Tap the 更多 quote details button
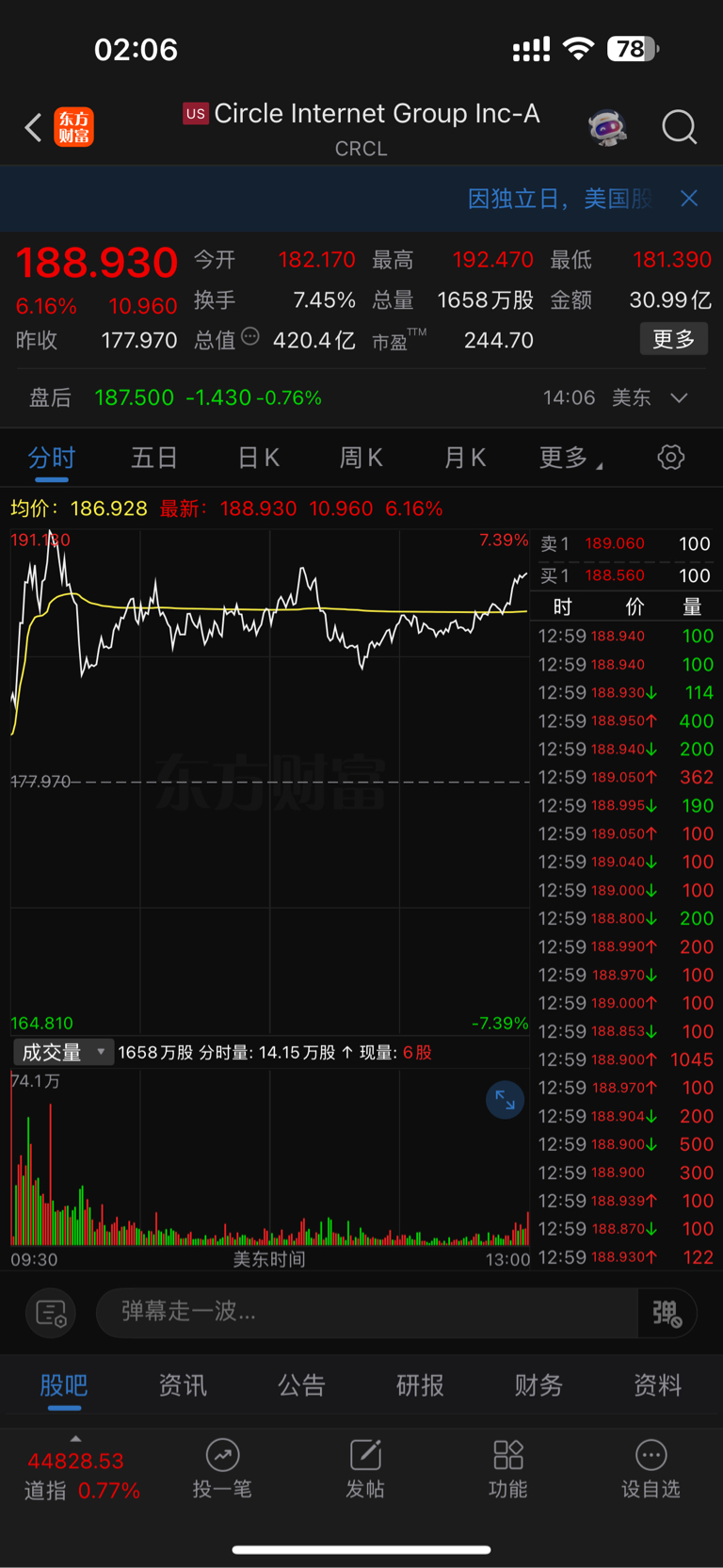 coord(674,339)
